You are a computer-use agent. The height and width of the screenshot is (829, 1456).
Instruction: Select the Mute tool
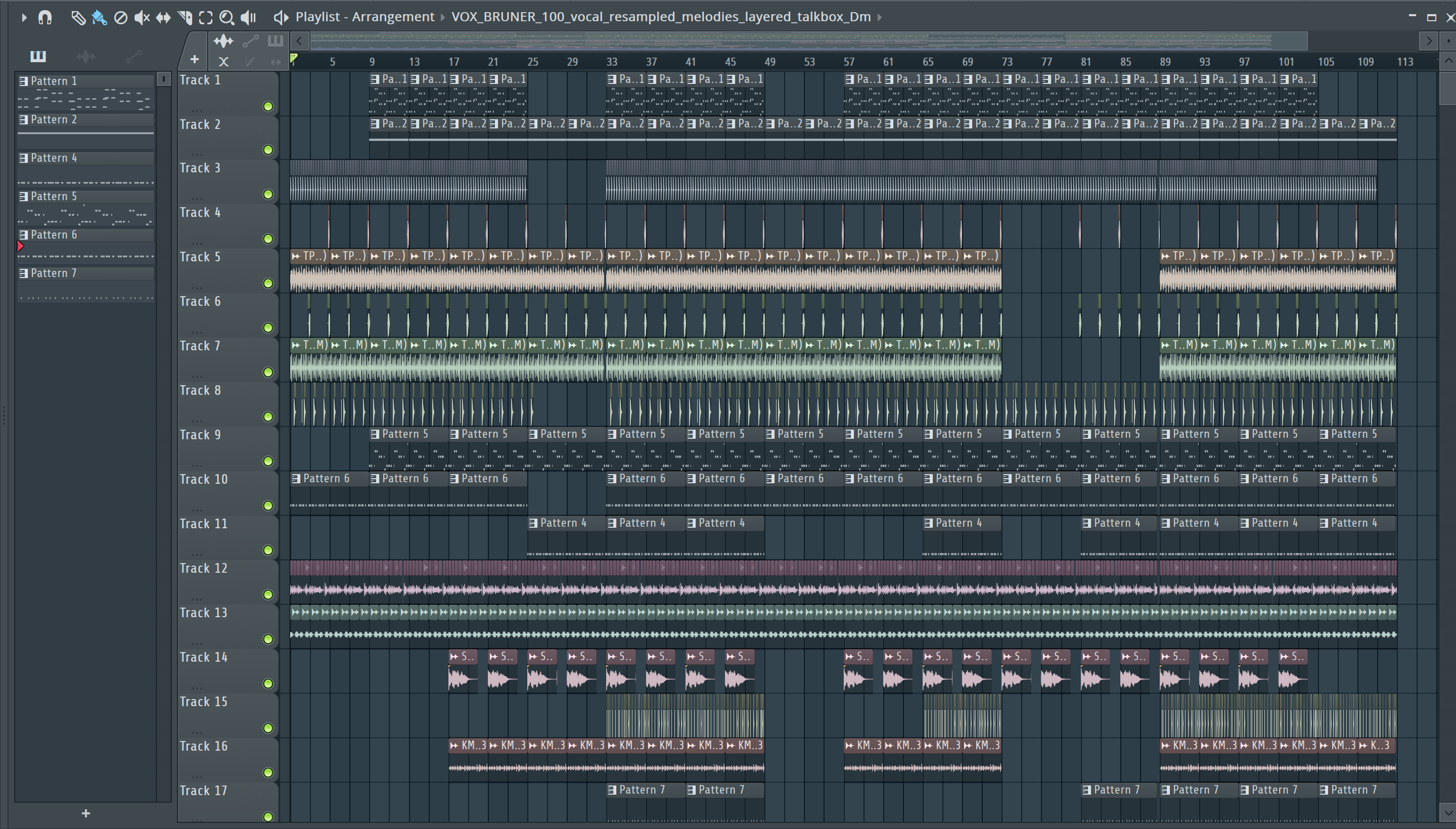pos(142,18)
